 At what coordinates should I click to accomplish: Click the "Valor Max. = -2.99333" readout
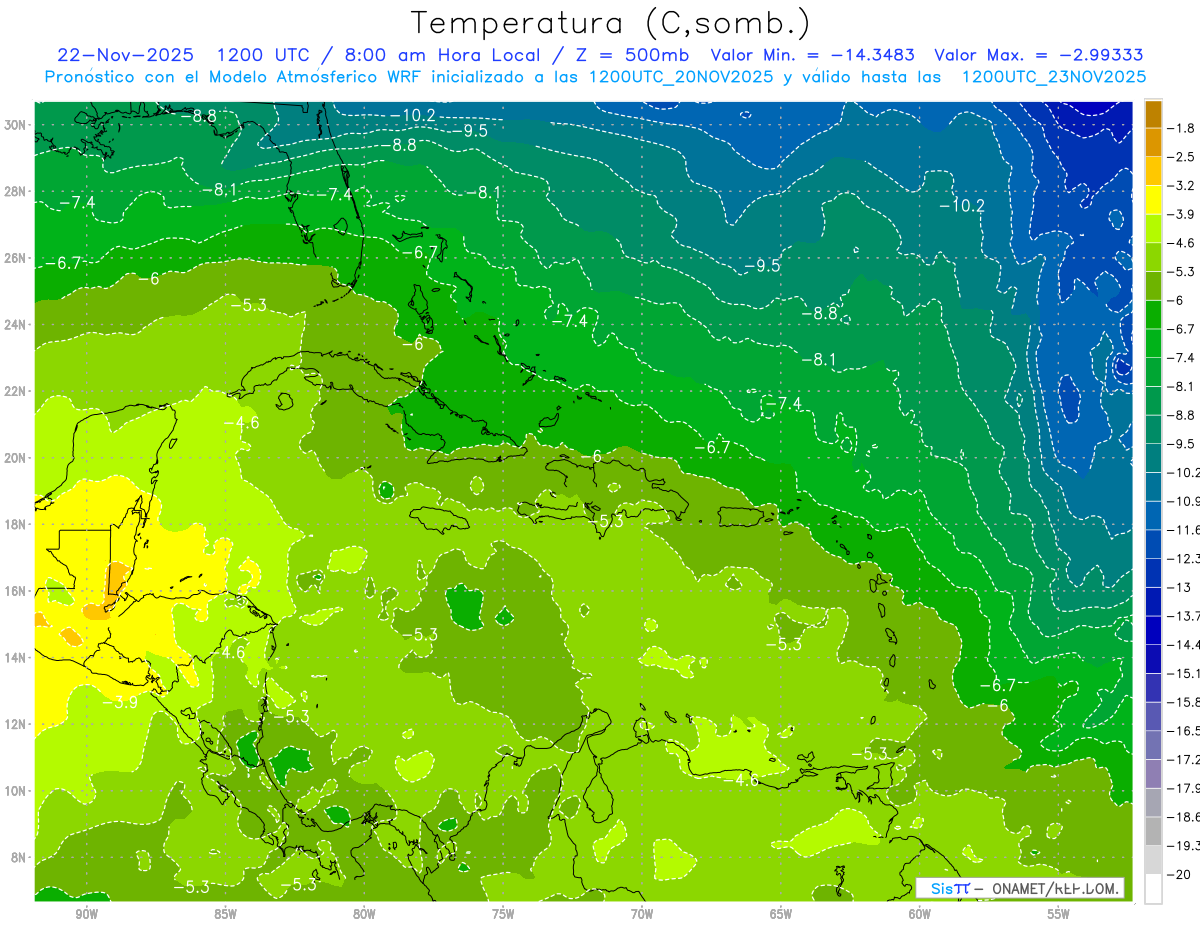click(1038, 55)
